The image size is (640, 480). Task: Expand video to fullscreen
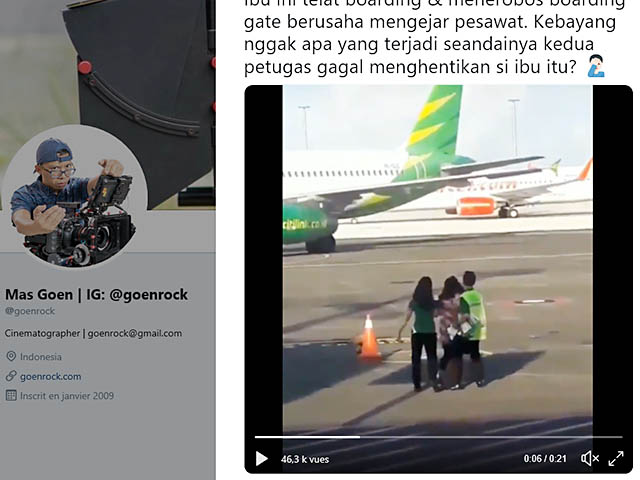point(616,459)
